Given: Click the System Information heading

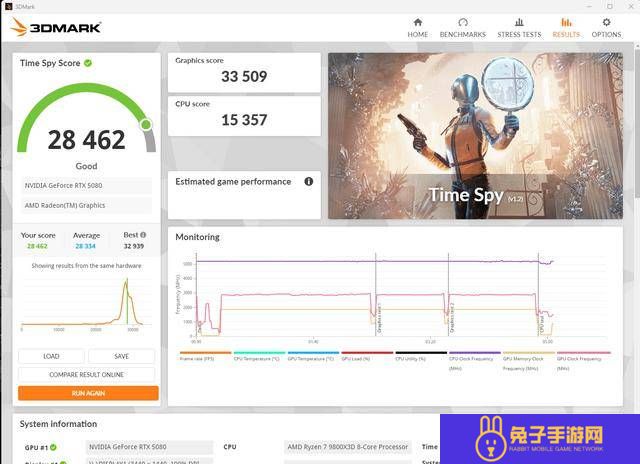Looking at the screenshot, I should (x=58, y=424).
